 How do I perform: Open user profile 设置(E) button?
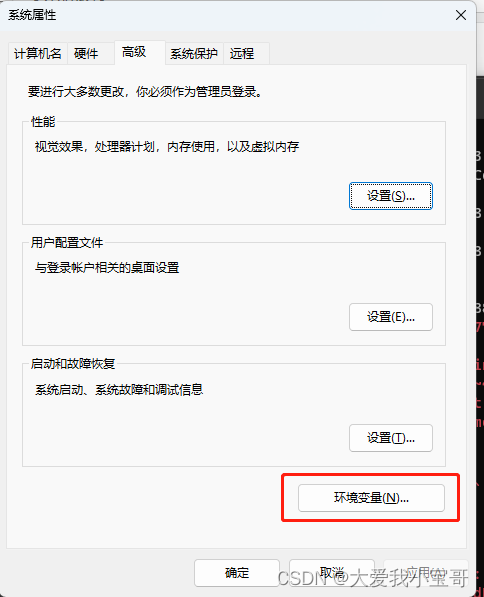pos(391,317)
